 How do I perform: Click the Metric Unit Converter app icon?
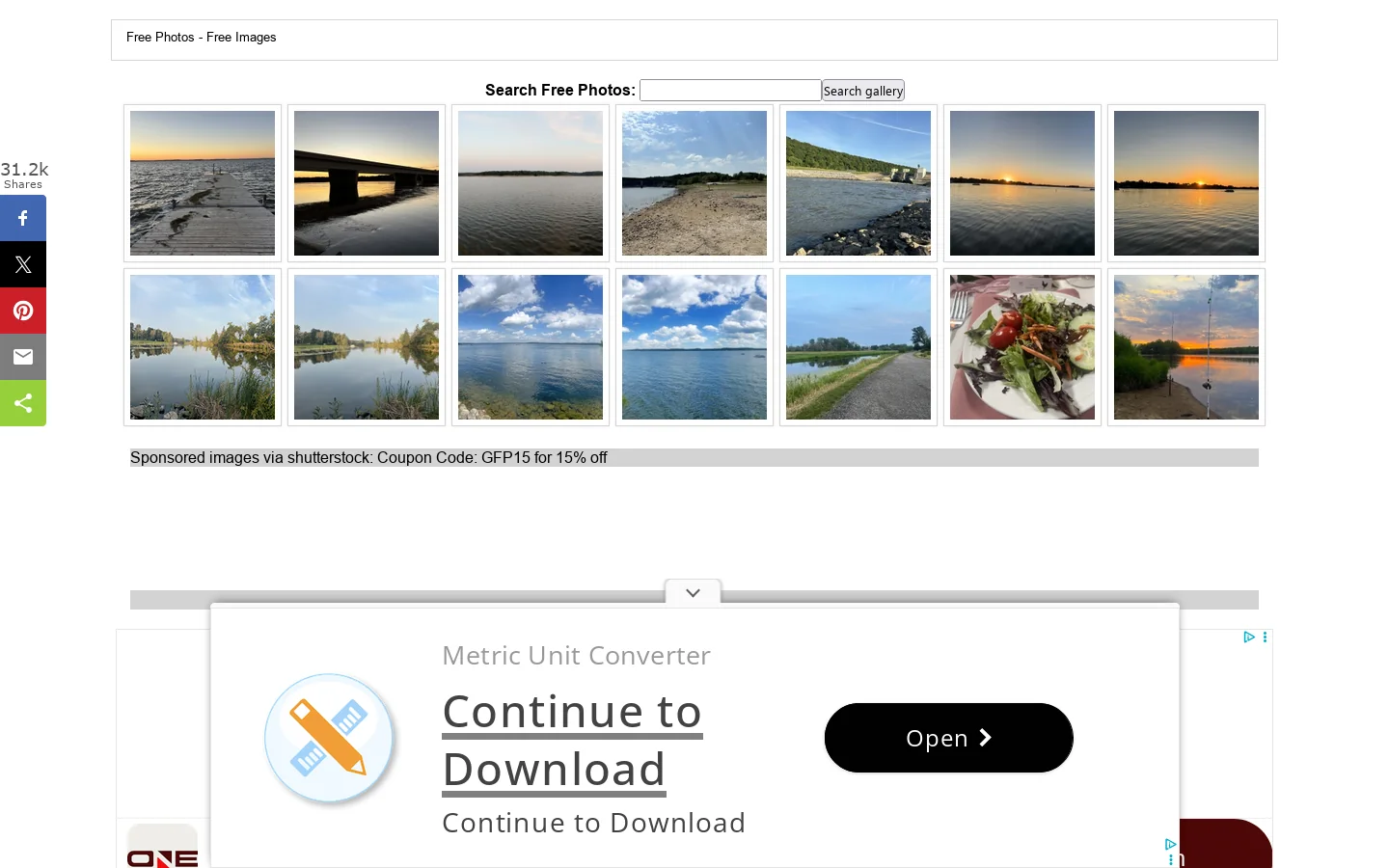point(329,739)
